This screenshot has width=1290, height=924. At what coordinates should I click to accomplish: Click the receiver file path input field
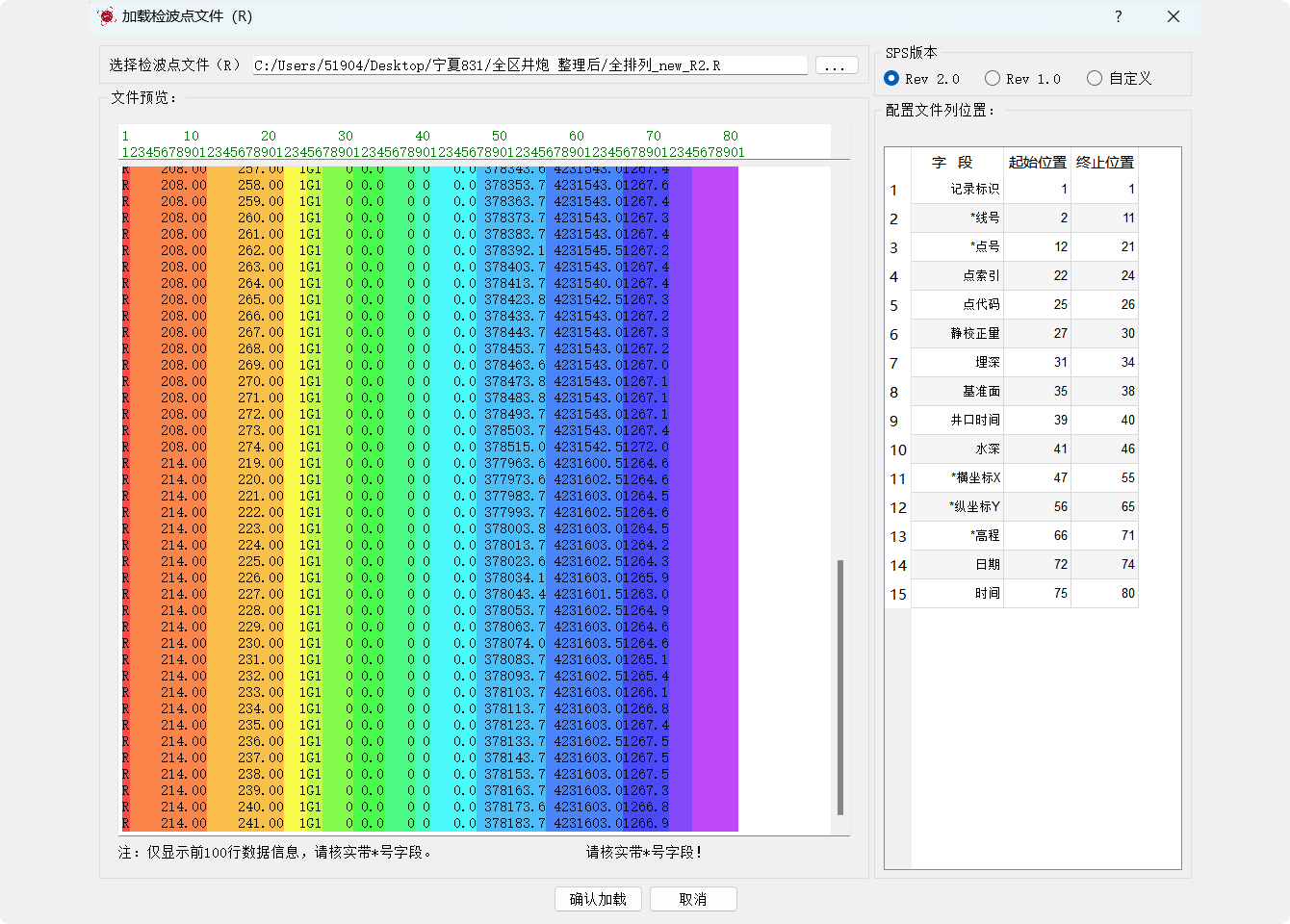pyautogui.click(x=529, y=65)
